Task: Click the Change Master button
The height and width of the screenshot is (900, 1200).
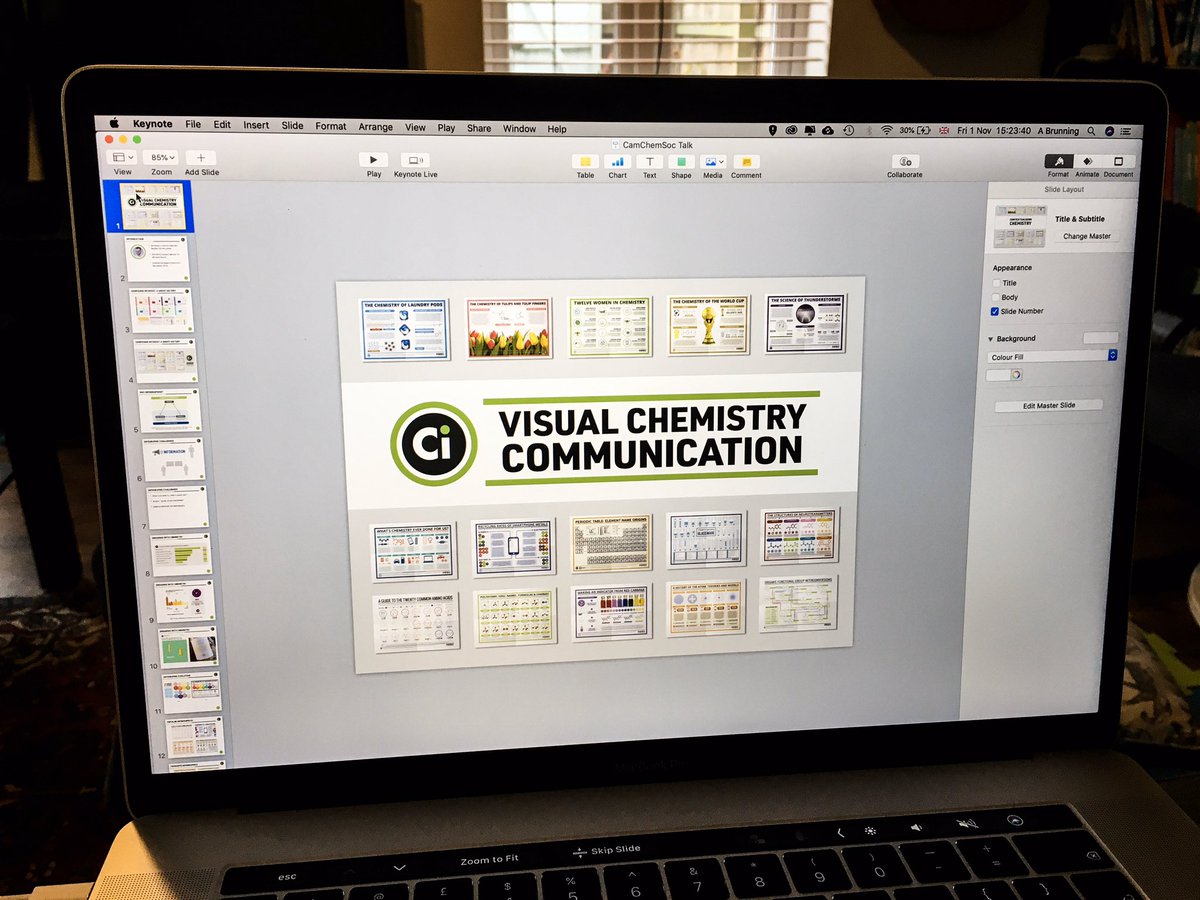Action: (1086, 237)
